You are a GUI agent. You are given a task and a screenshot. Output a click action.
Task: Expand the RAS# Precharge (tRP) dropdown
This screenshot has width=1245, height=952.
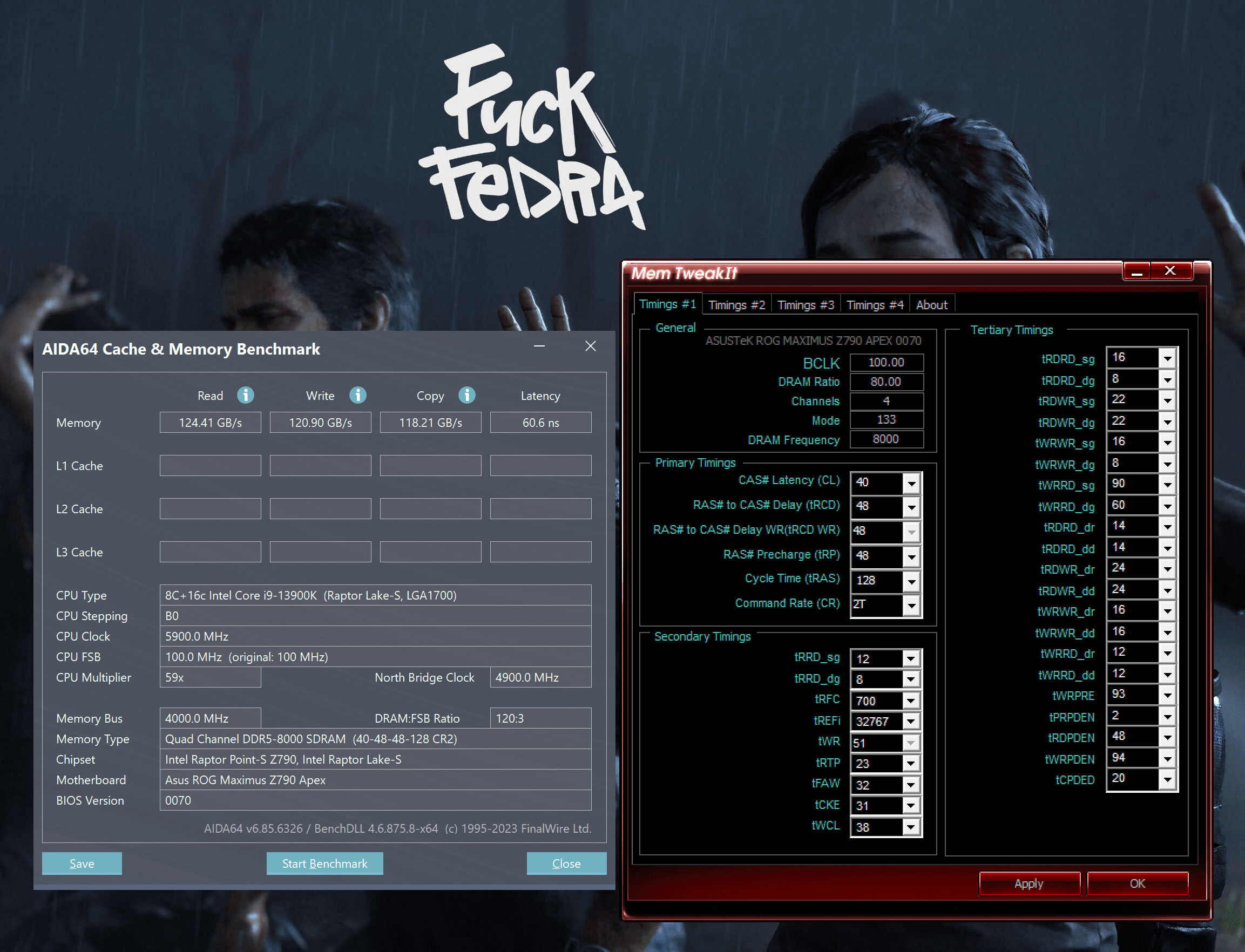pos(912,556)
